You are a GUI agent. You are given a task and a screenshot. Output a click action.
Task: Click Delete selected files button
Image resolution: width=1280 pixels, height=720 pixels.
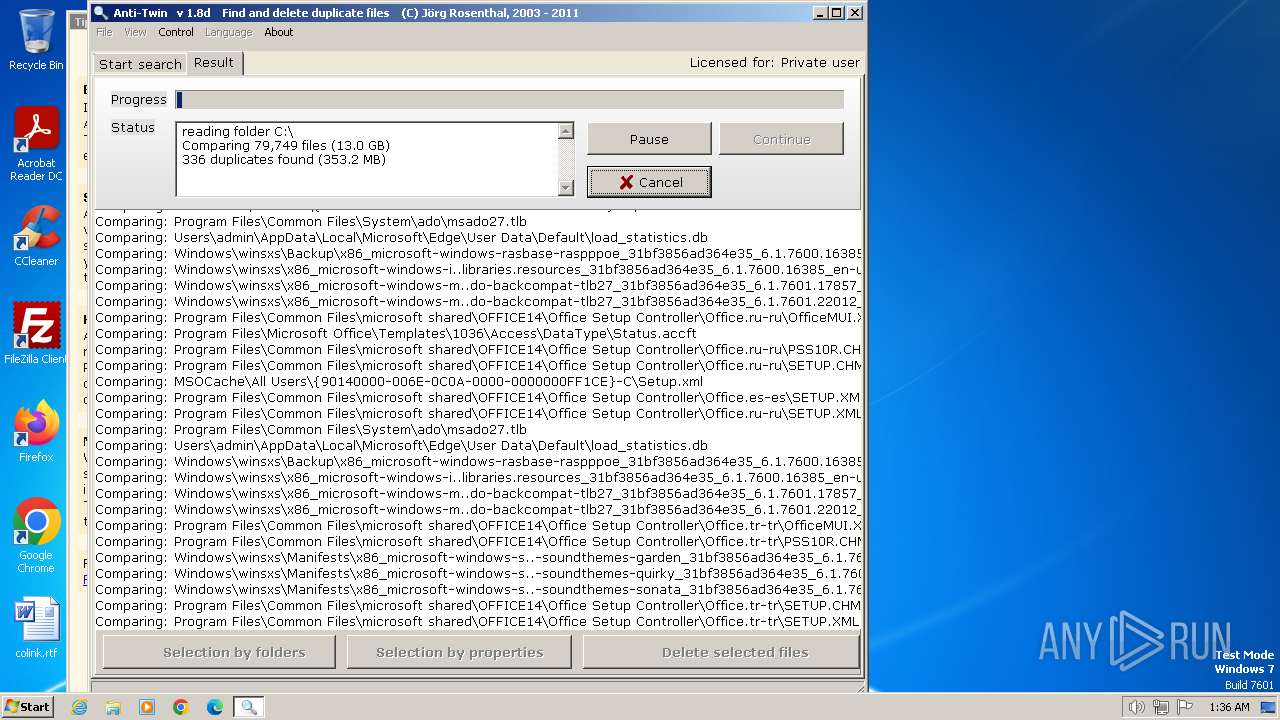point(721,652)
